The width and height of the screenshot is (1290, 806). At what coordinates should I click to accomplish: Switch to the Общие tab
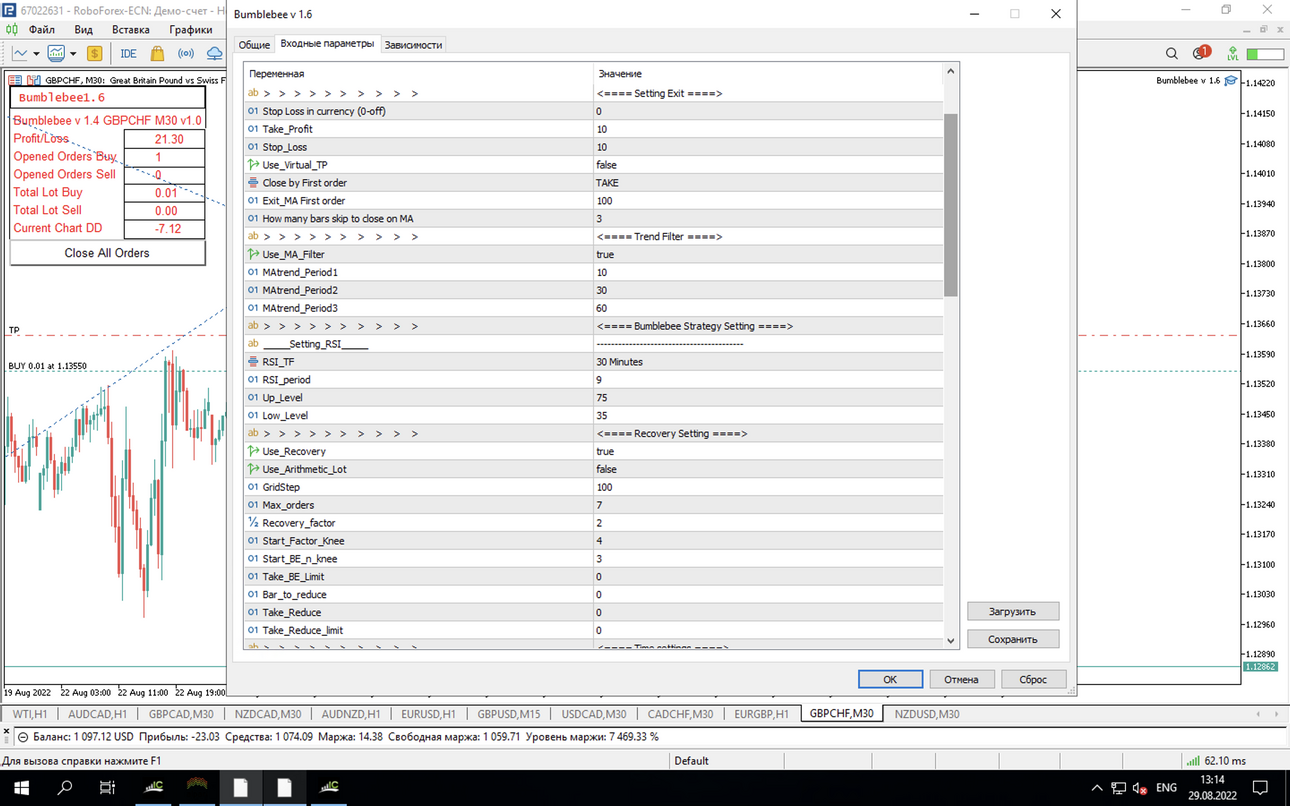coord(254,45)
